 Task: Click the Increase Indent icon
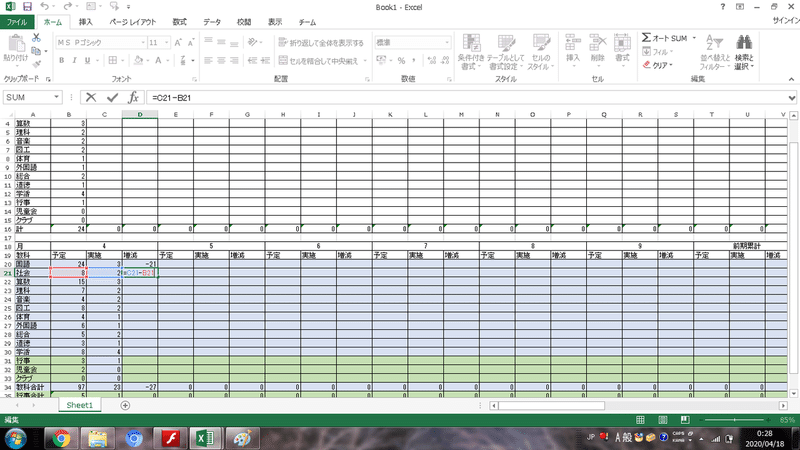[x=265, y=60]
